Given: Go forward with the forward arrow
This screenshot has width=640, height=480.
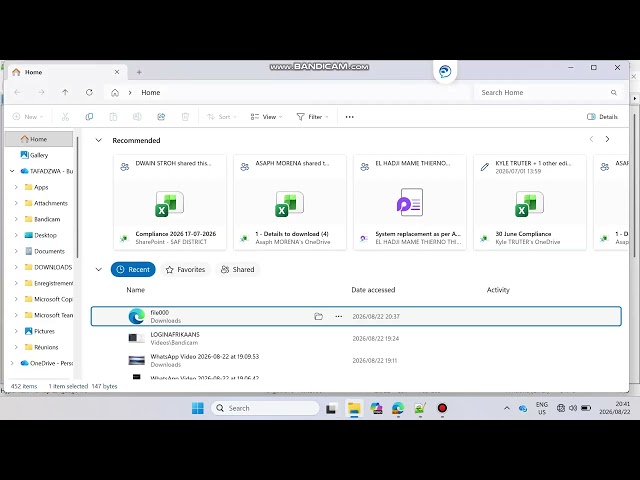Looking at the screenshot, I should [41, 93].
